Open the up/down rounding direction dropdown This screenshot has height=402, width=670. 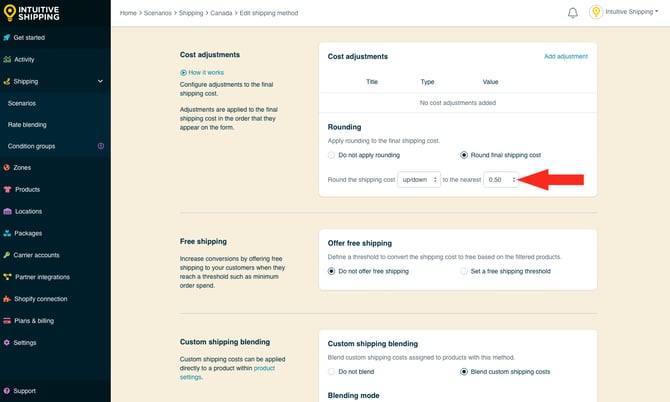pos(418,179)
